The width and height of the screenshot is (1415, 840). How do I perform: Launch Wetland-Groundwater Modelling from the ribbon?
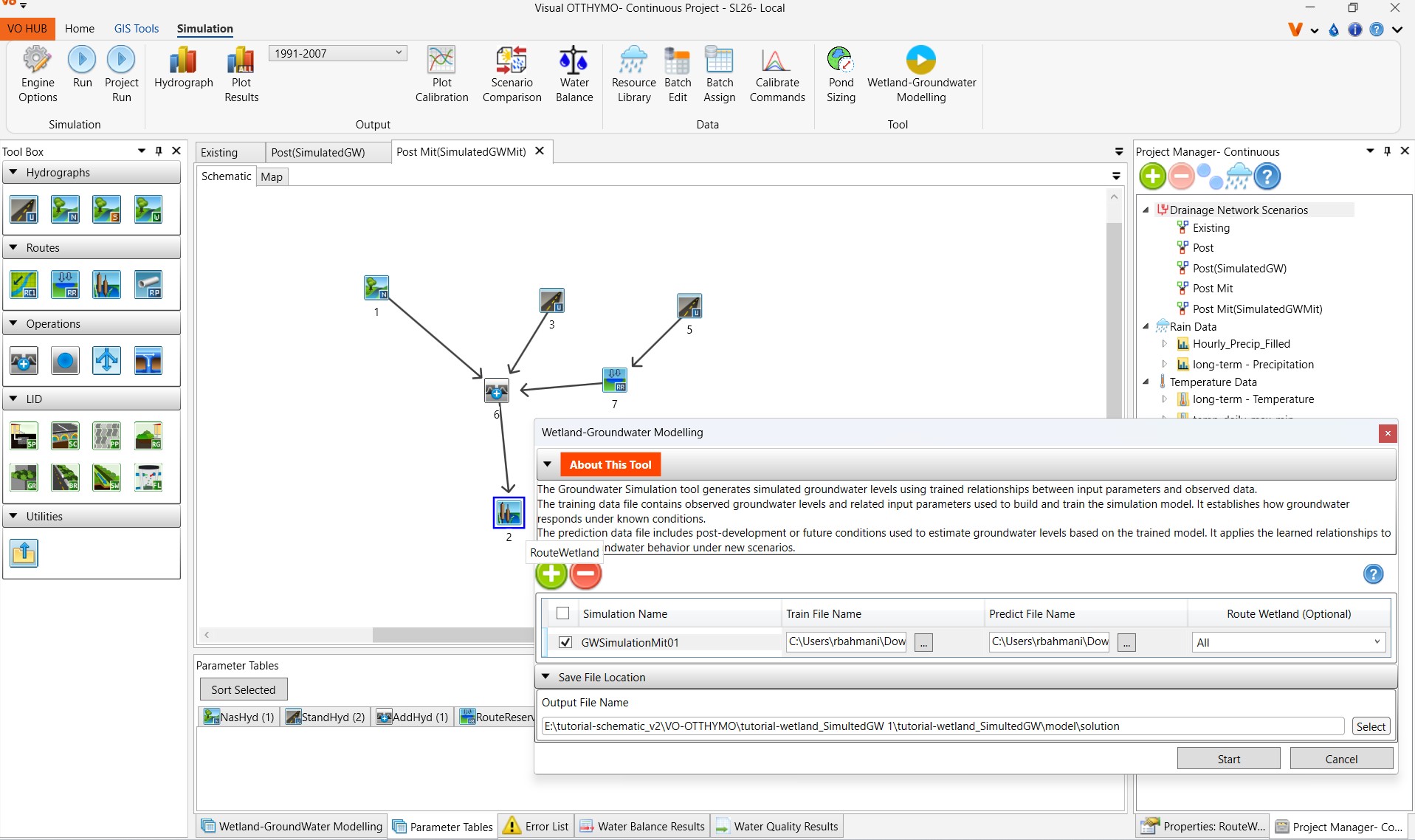click(x=921, y=74)
